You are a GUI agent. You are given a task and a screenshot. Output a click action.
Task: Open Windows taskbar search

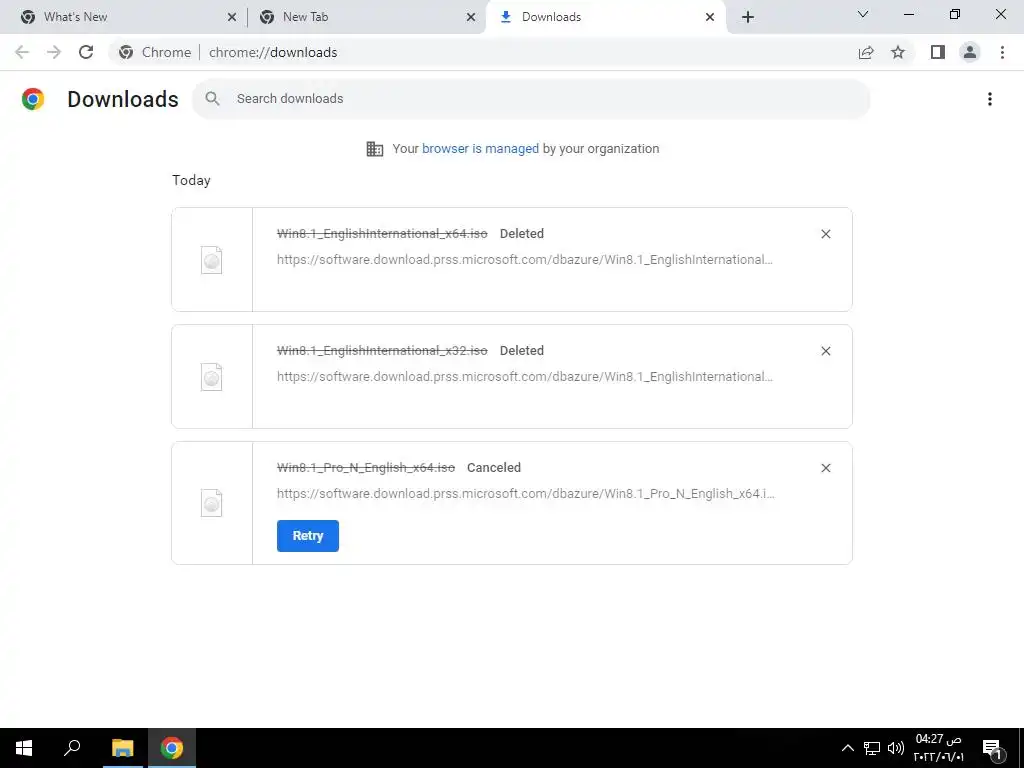pyautogui.click(x=72, y=748)
